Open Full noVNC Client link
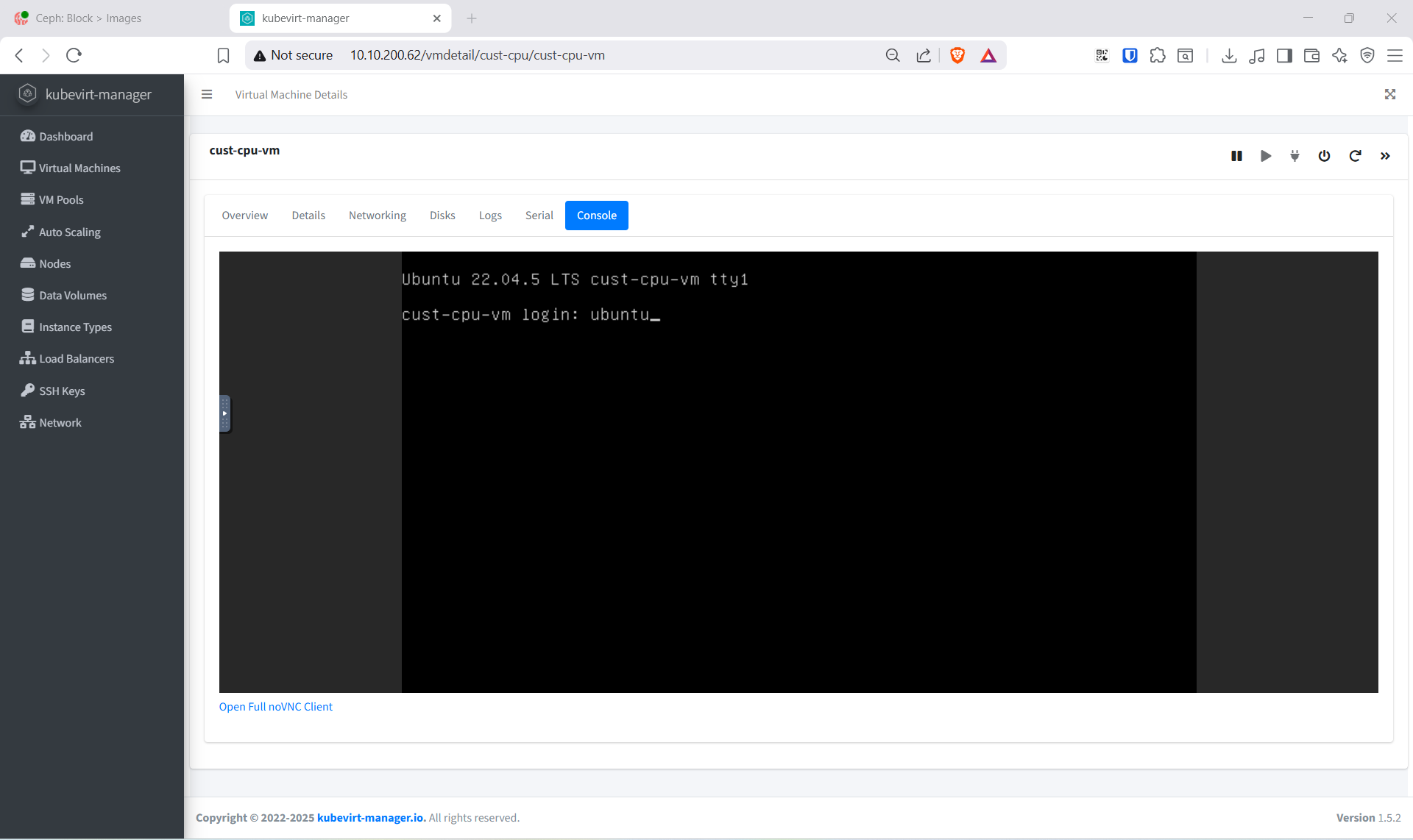Screen dimensions: 1413x840 (276, 706)
